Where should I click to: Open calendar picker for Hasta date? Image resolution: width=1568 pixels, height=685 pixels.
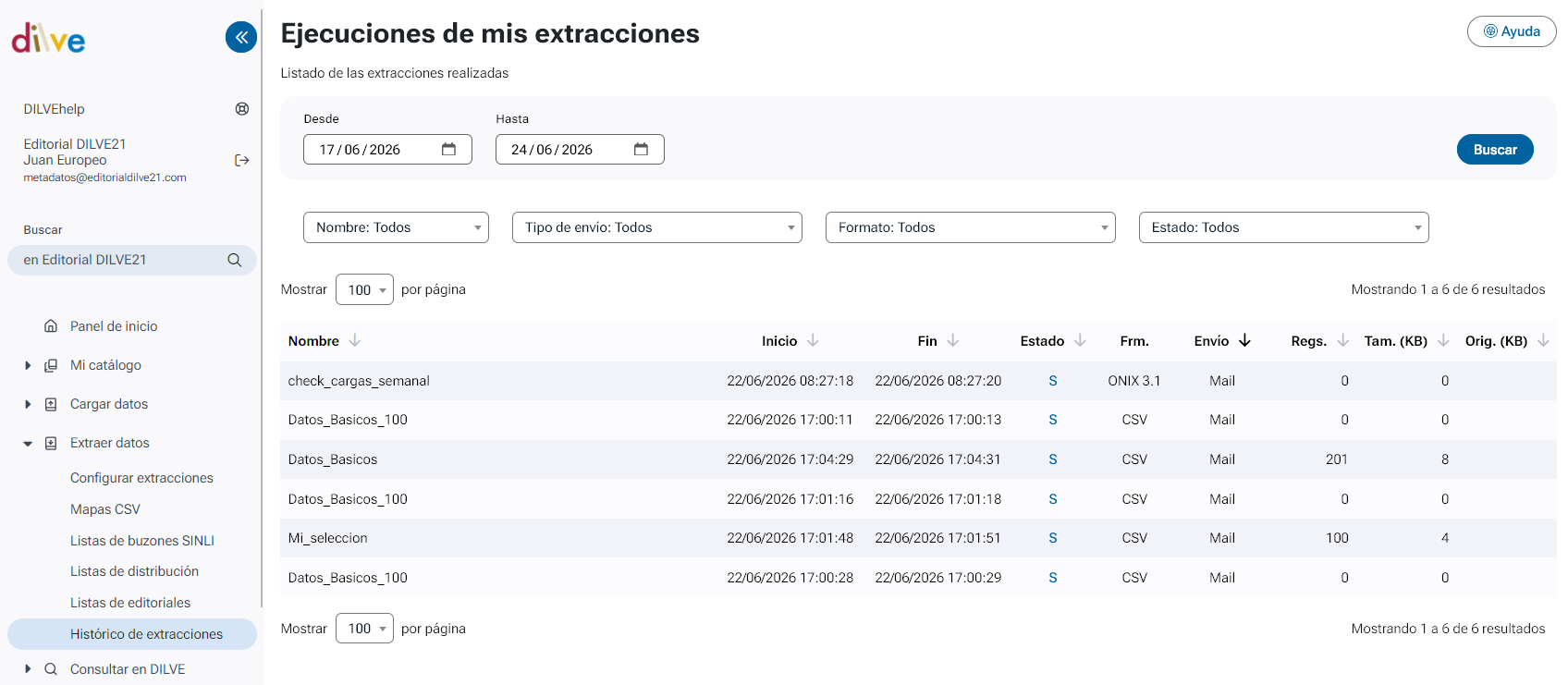coord(642,150)
